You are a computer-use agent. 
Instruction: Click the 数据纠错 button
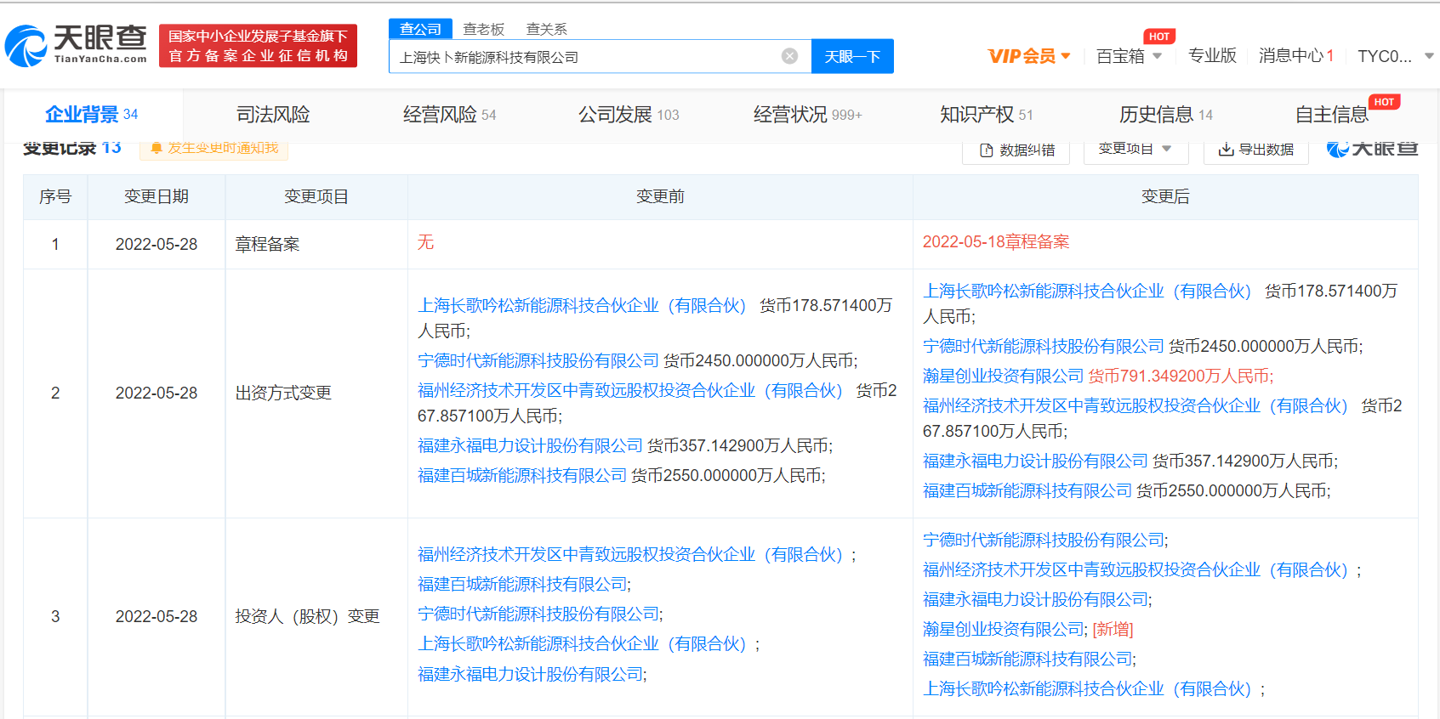click(1016, 149)
